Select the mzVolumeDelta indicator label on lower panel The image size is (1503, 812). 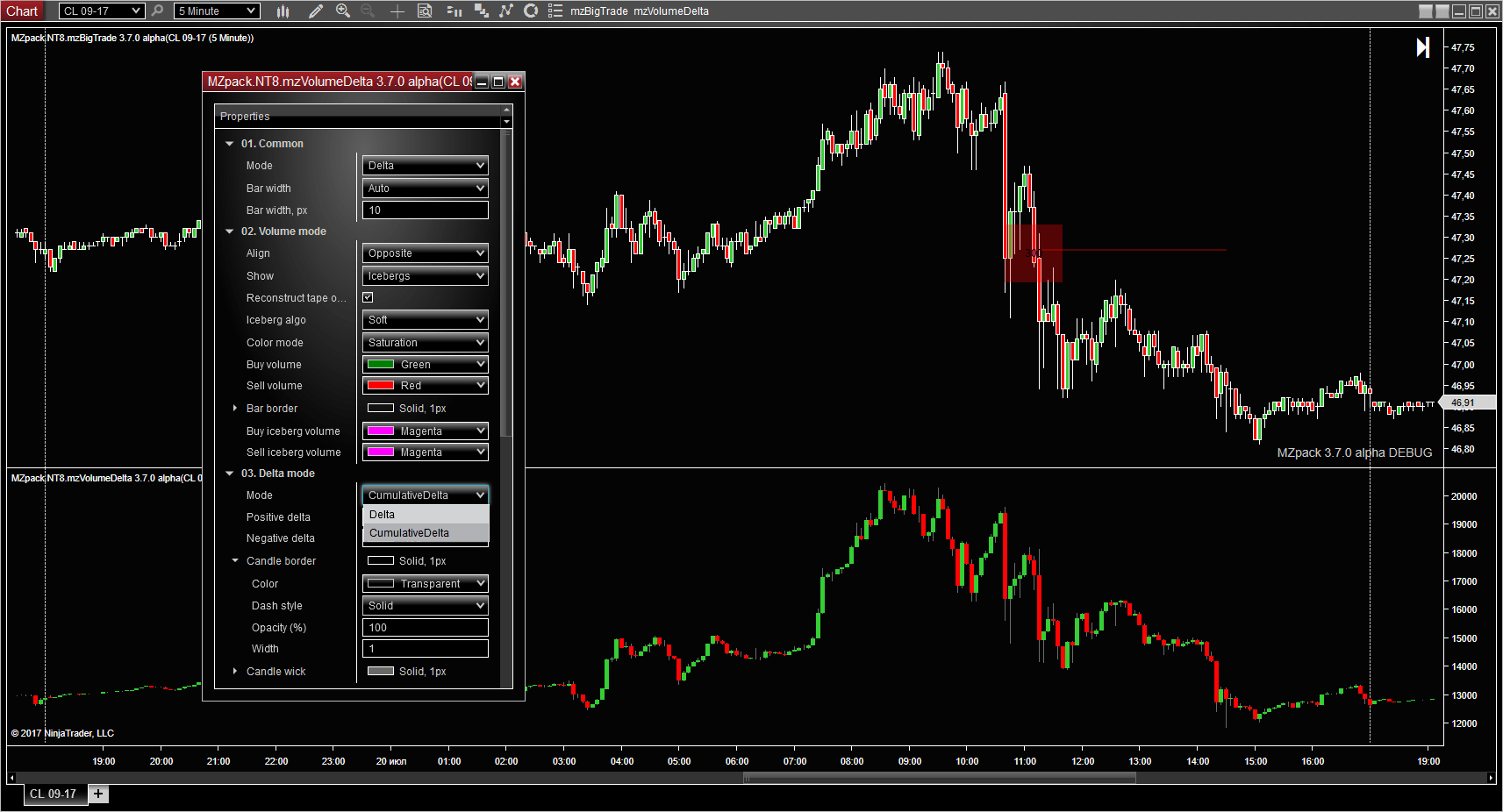(x=106, y=478)
